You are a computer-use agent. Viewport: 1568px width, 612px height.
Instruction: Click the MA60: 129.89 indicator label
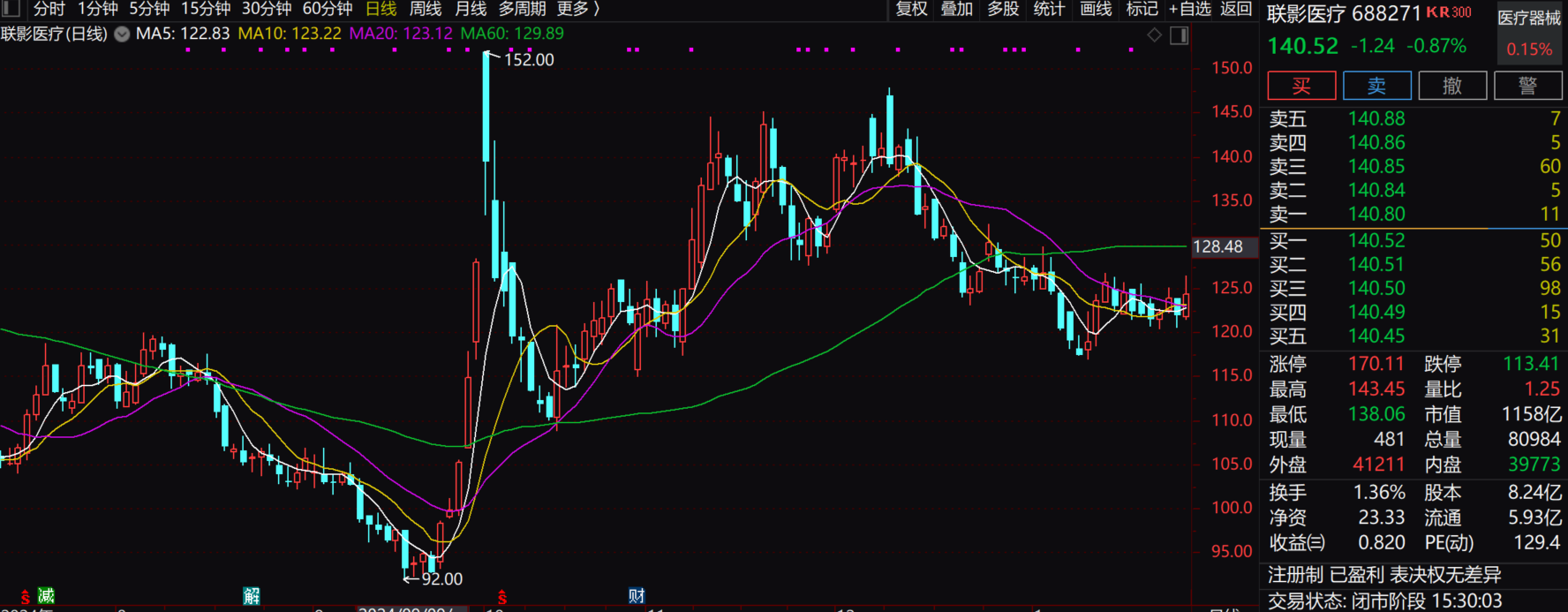512,34
